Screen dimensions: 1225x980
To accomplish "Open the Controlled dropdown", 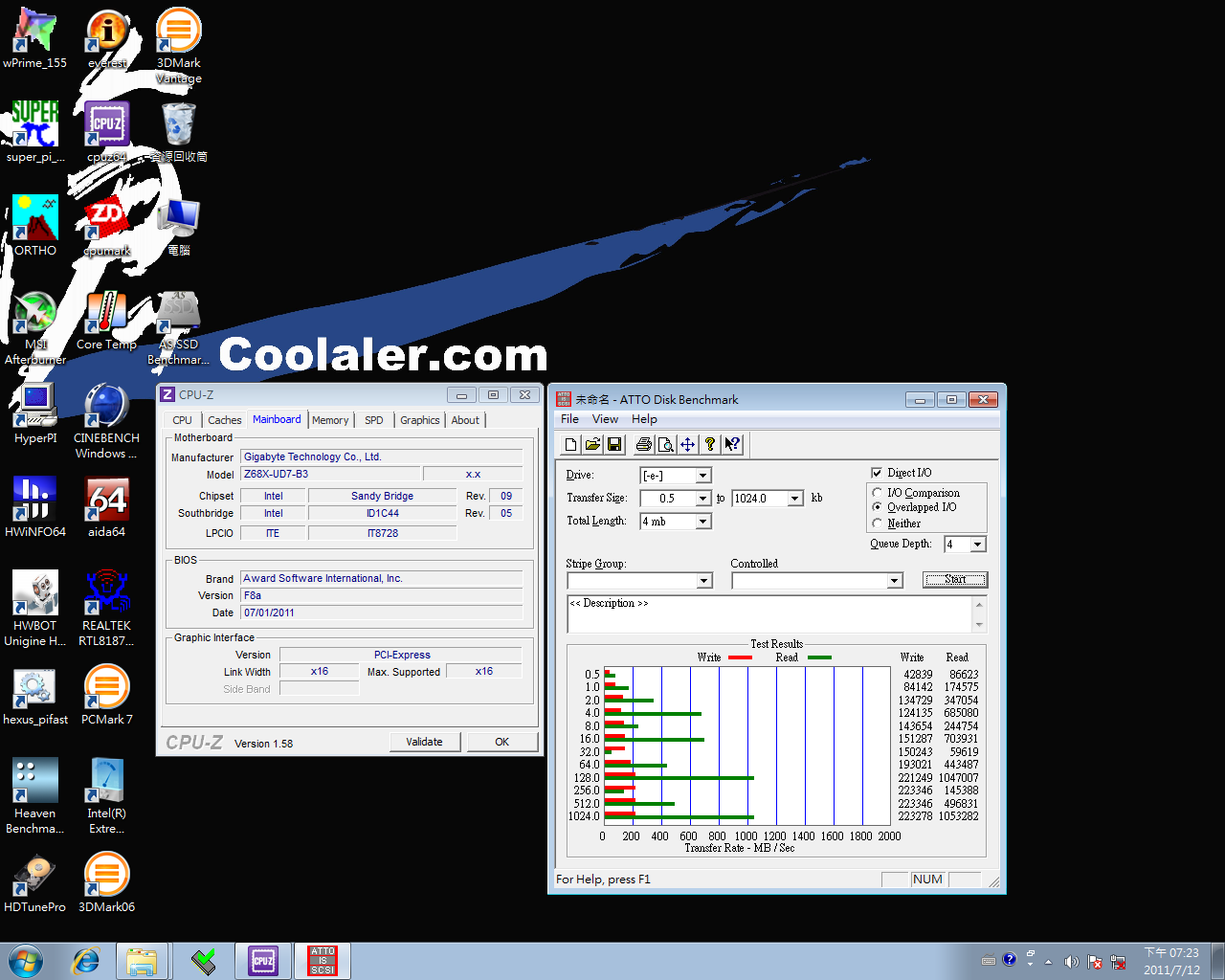I will [894, 581].
